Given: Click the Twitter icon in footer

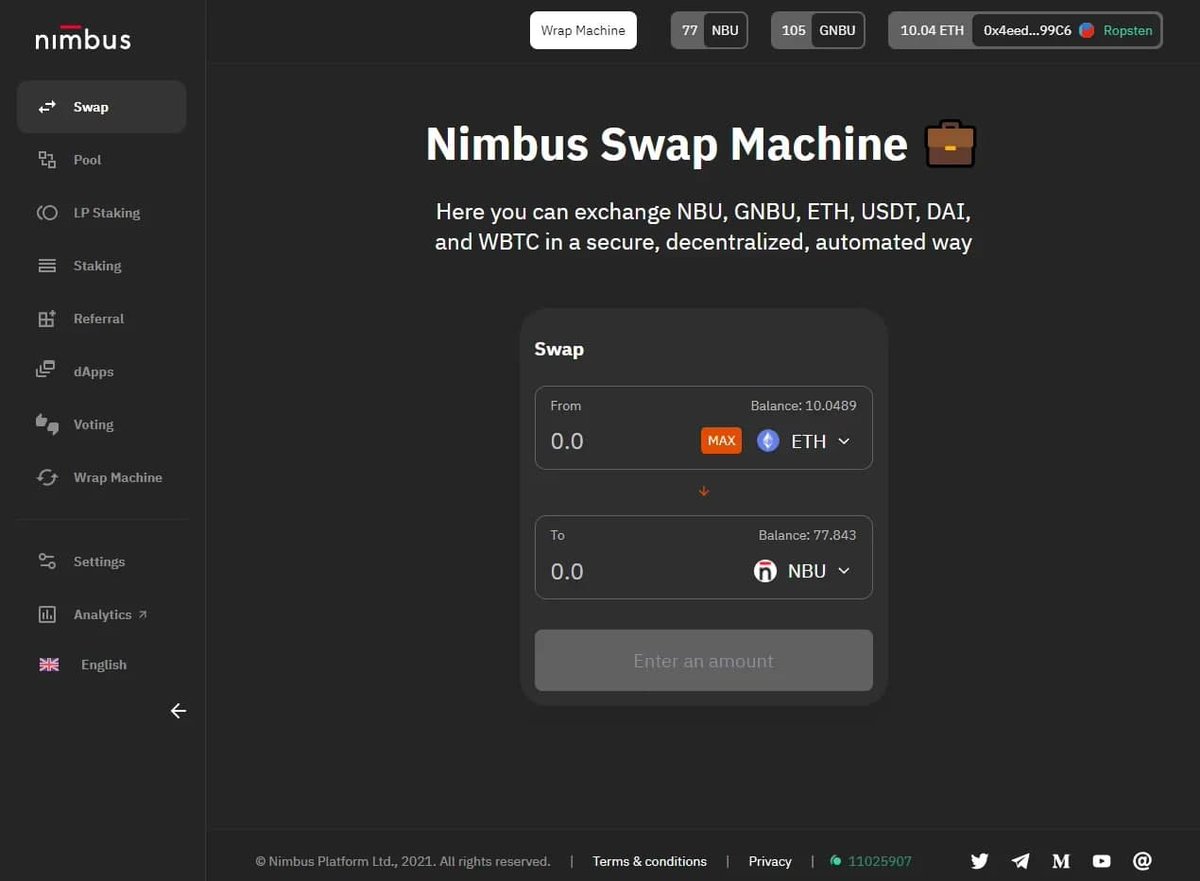Looking at the screenshot, I should tap(979, 861).
